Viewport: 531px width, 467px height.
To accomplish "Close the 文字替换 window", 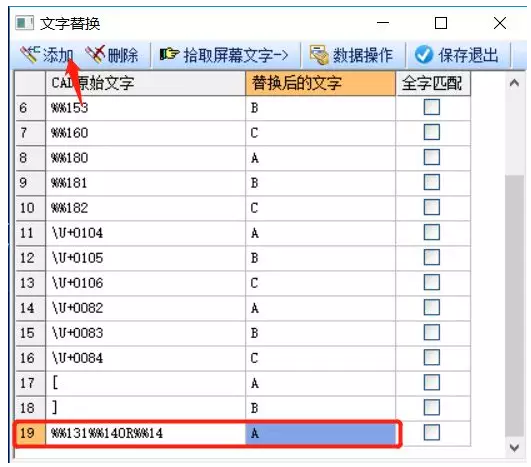I will click(x=500, y=23).
